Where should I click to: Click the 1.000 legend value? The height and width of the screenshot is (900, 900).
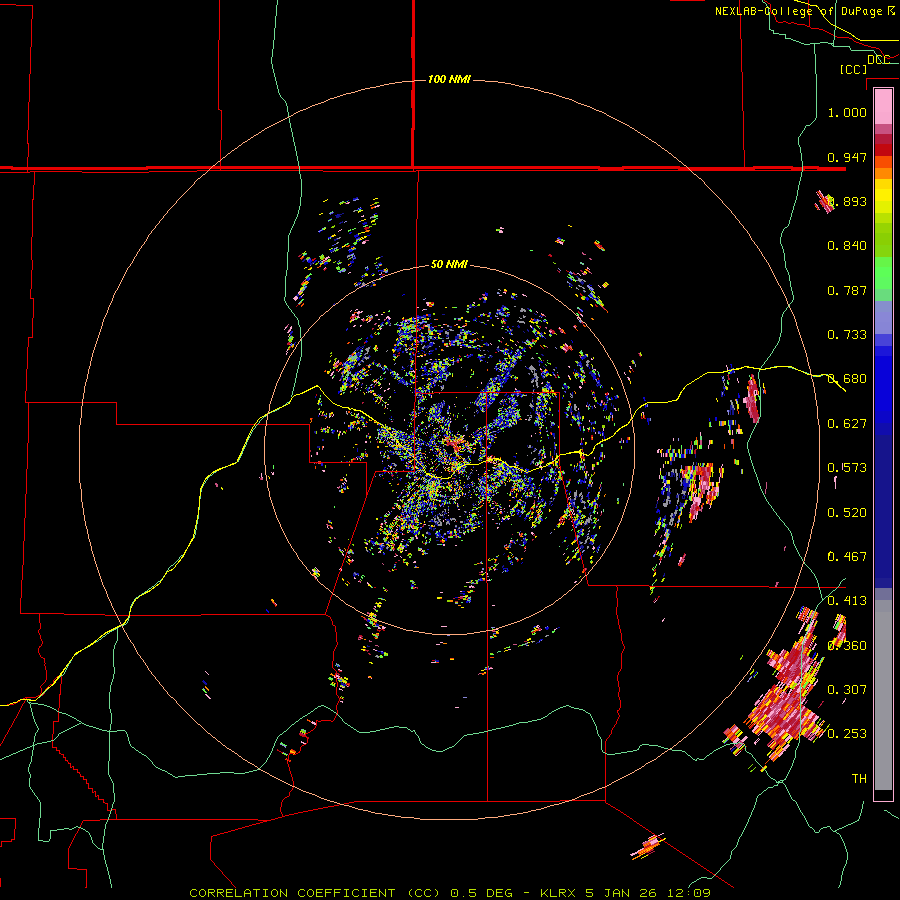pos(847,112)
